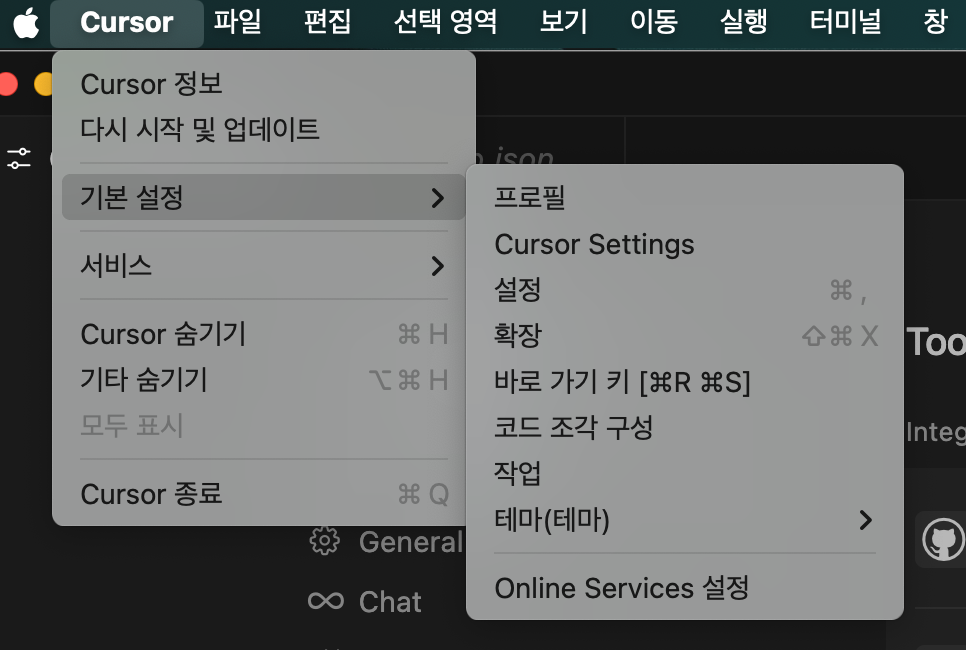Expand the 기본 설정 submenu
The image size is (966, 650).
pyautogui.click(x=264, y=197)
